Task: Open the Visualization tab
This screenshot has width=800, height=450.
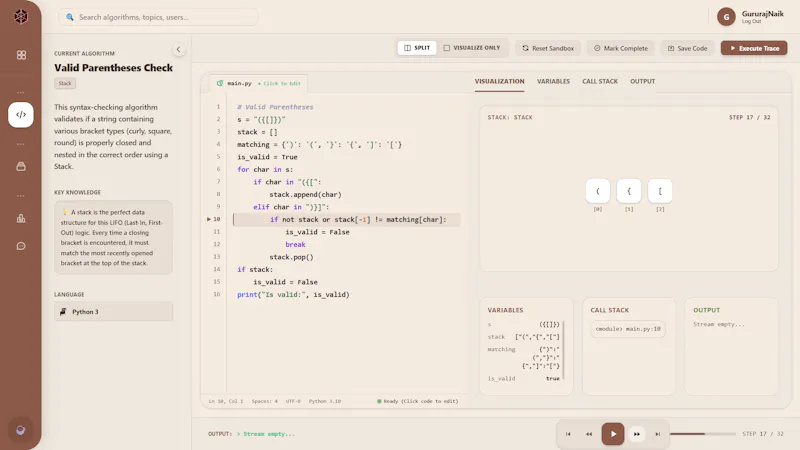Action: [x=499, y=82]
